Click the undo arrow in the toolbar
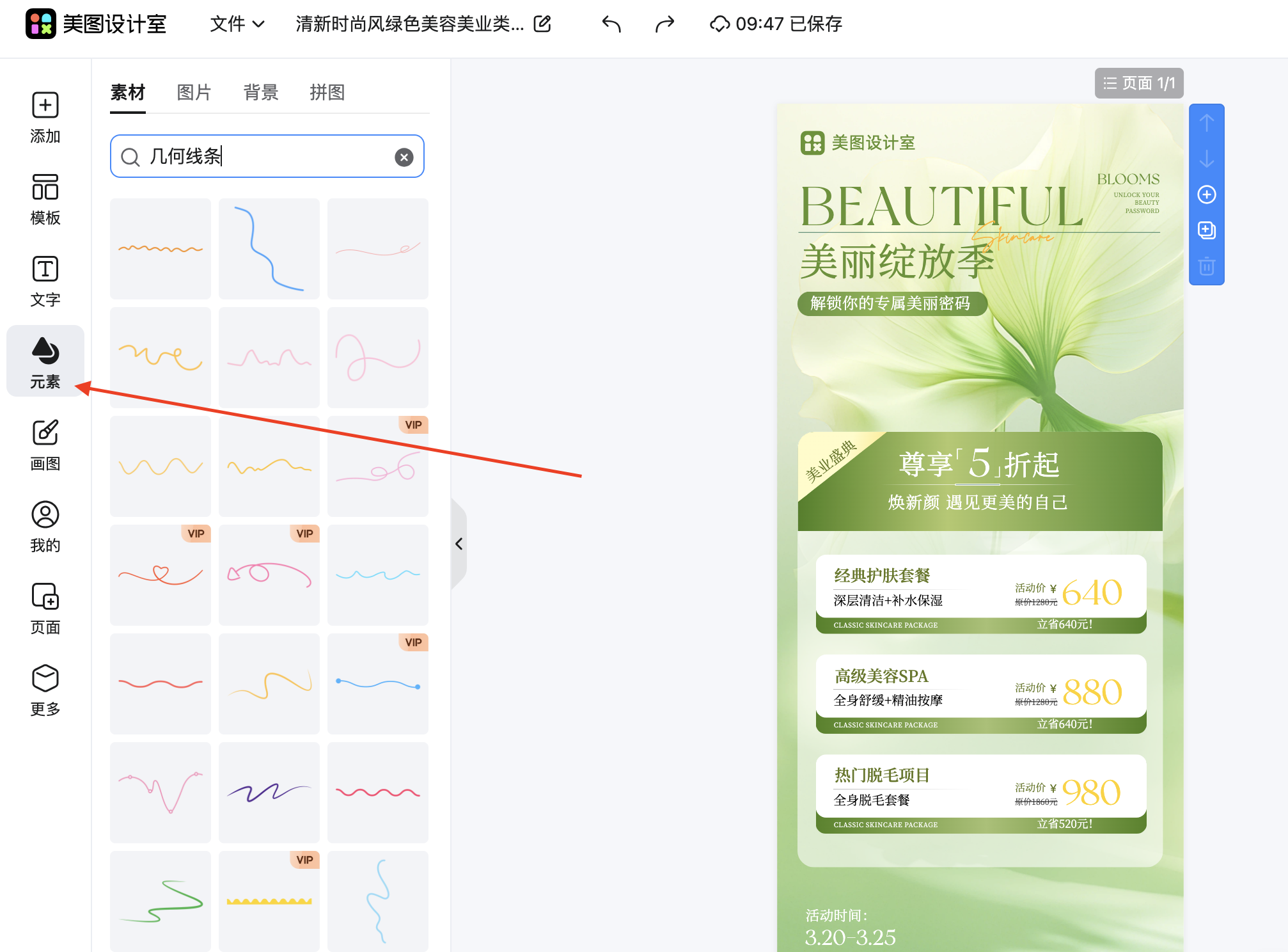 (610, 24)
